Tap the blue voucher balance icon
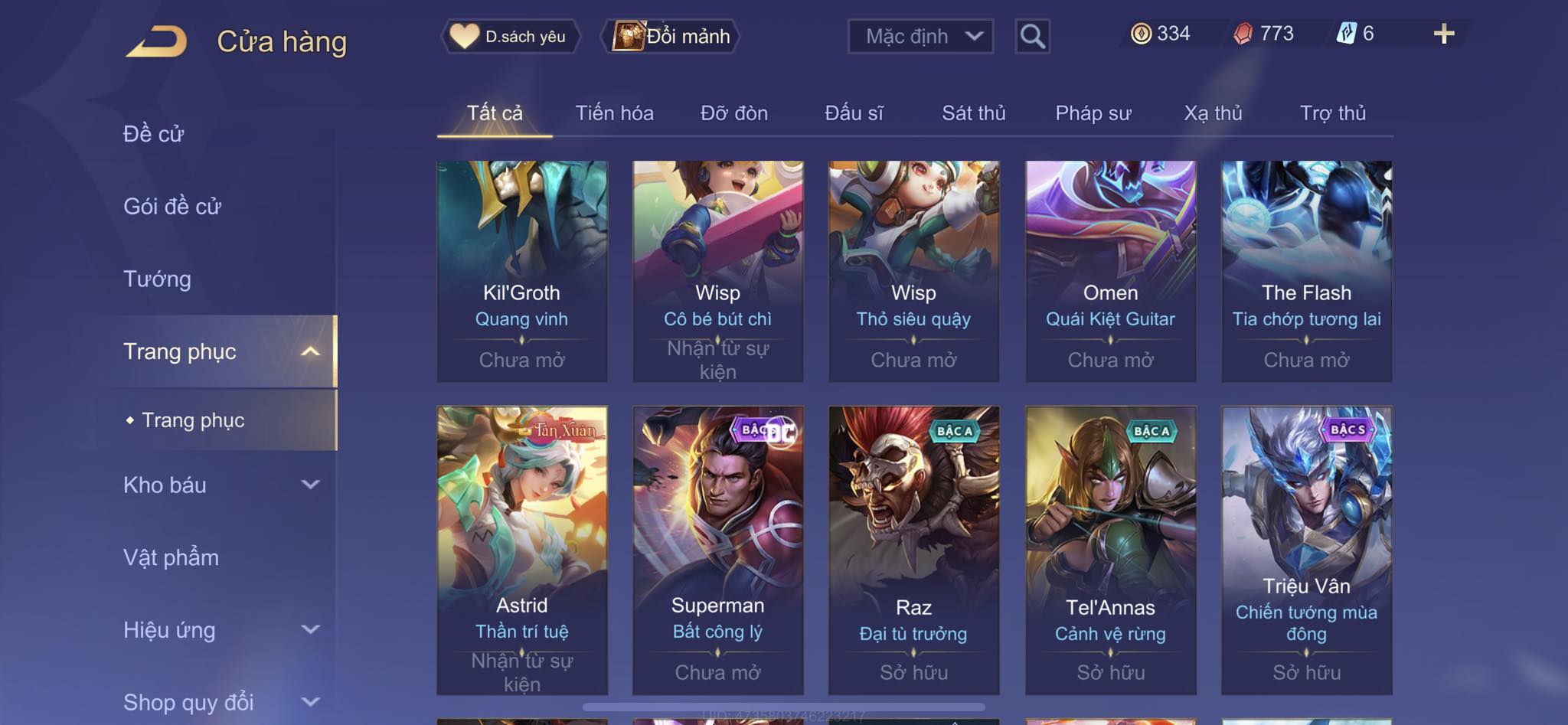The image size is (1568, 725). [x=1346, y=34]
